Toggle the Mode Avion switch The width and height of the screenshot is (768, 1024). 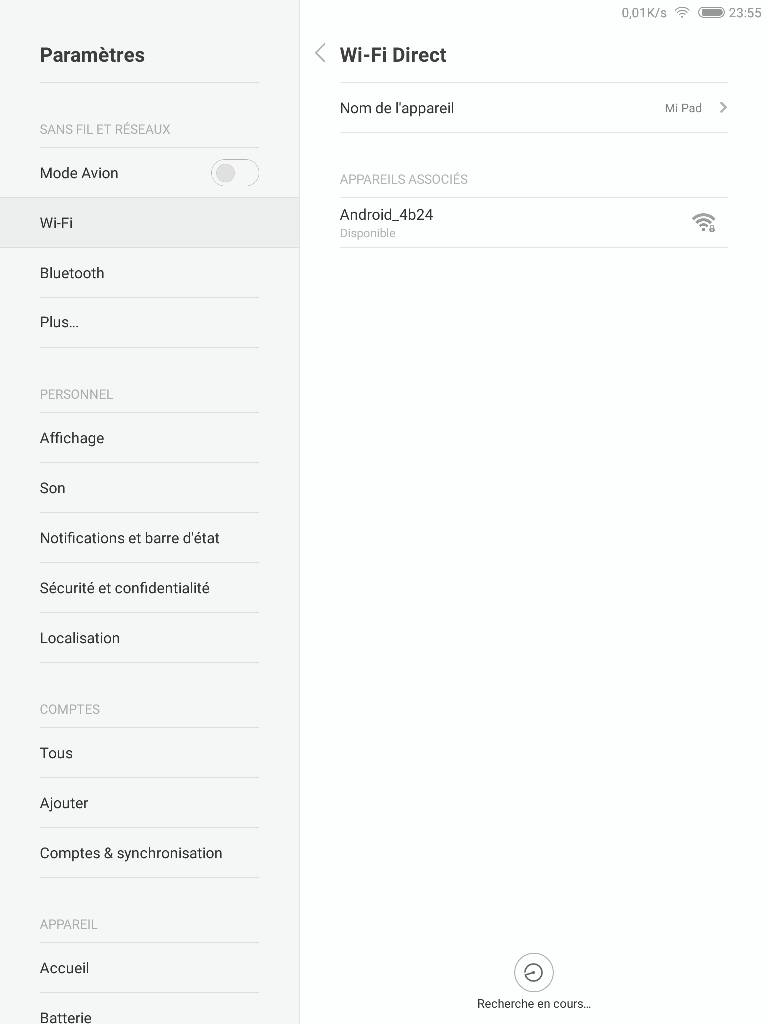pyautogui.click(x=234, y=173)
